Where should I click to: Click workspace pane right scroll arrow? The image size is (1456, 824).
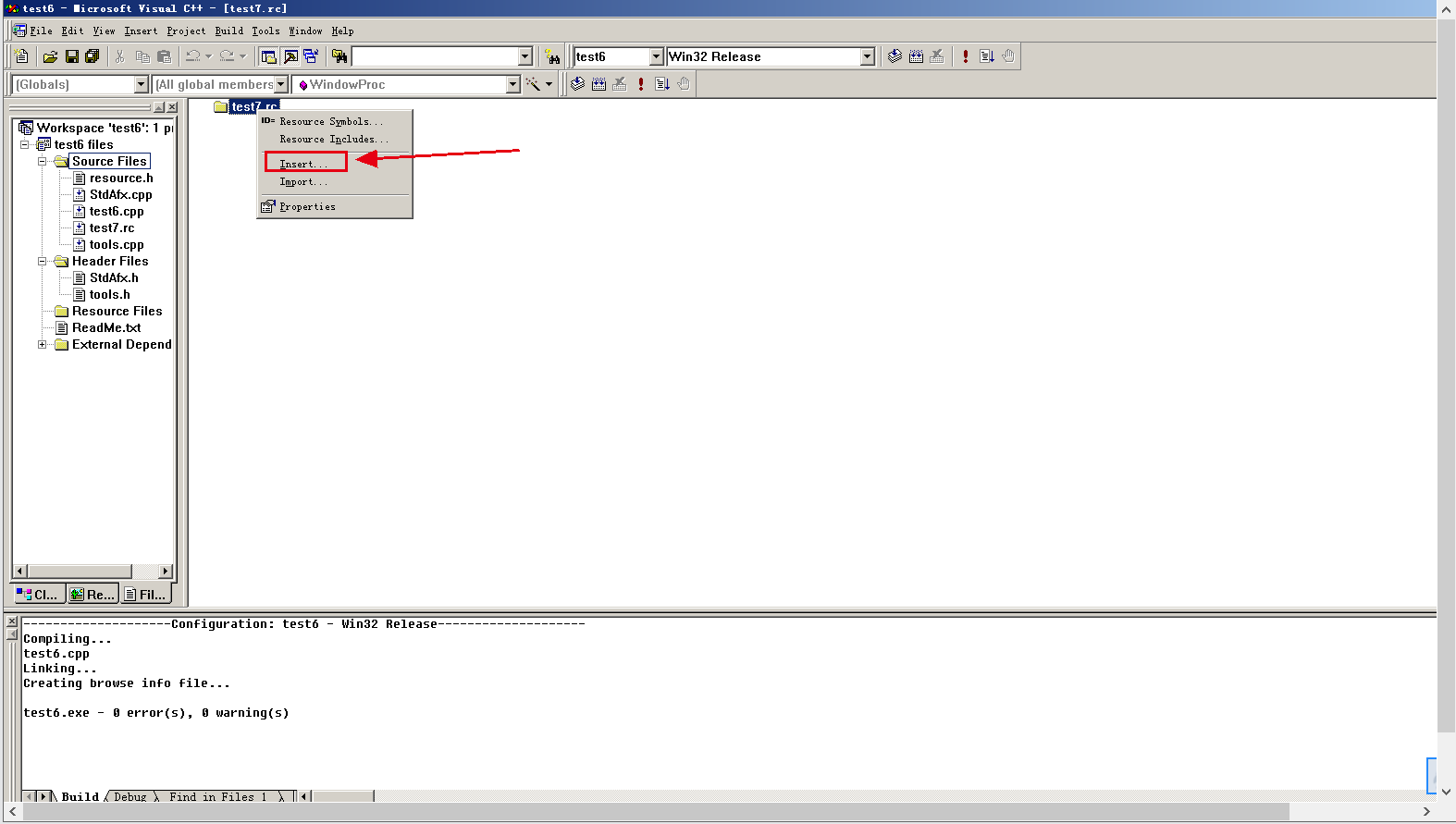[166, 571]
